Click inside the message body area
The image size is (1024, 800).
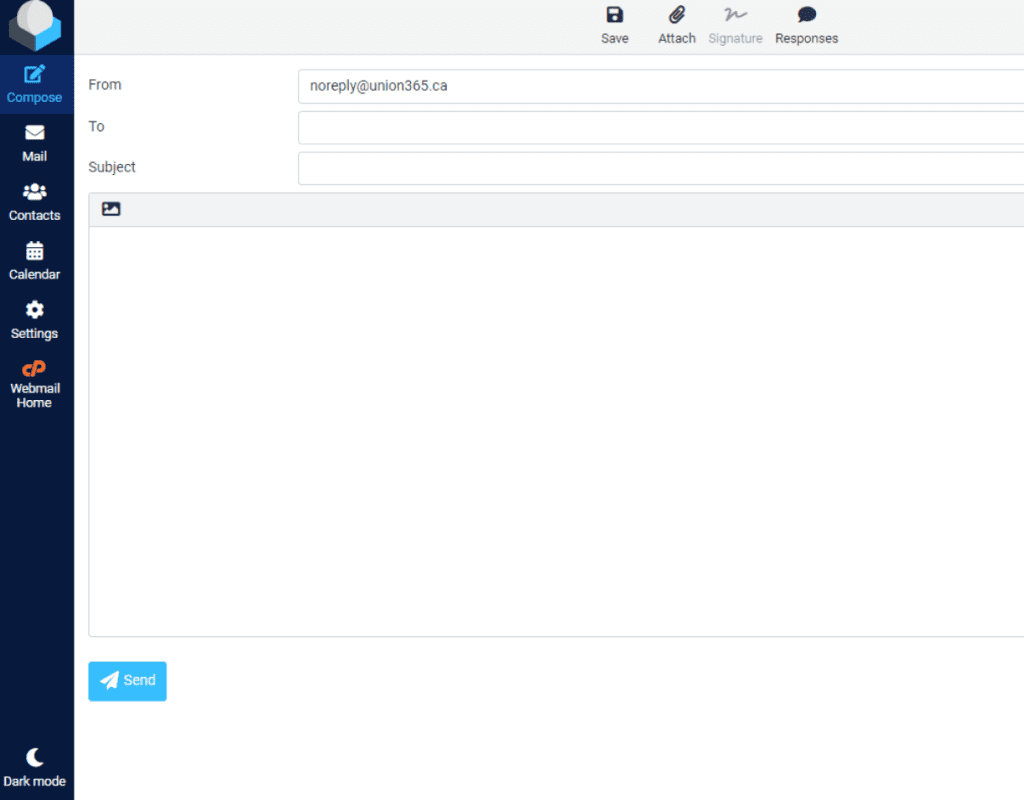coord(556,430)
